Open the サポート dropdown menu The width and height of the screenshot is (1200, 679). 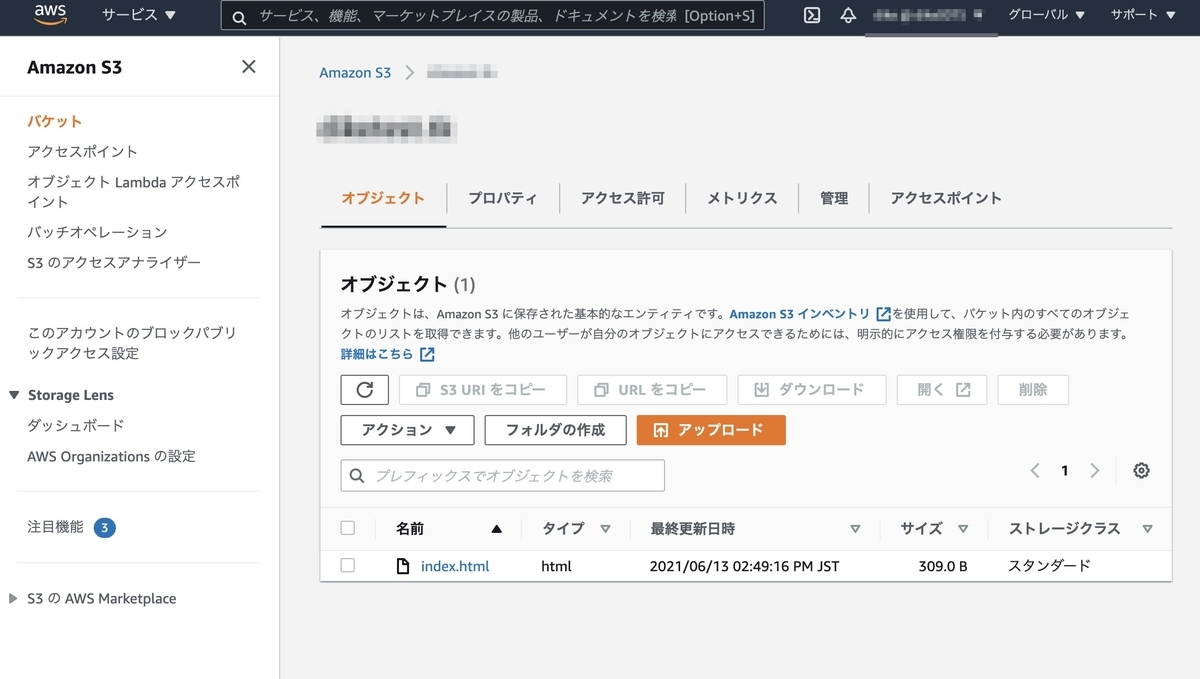pos(1143,15)
